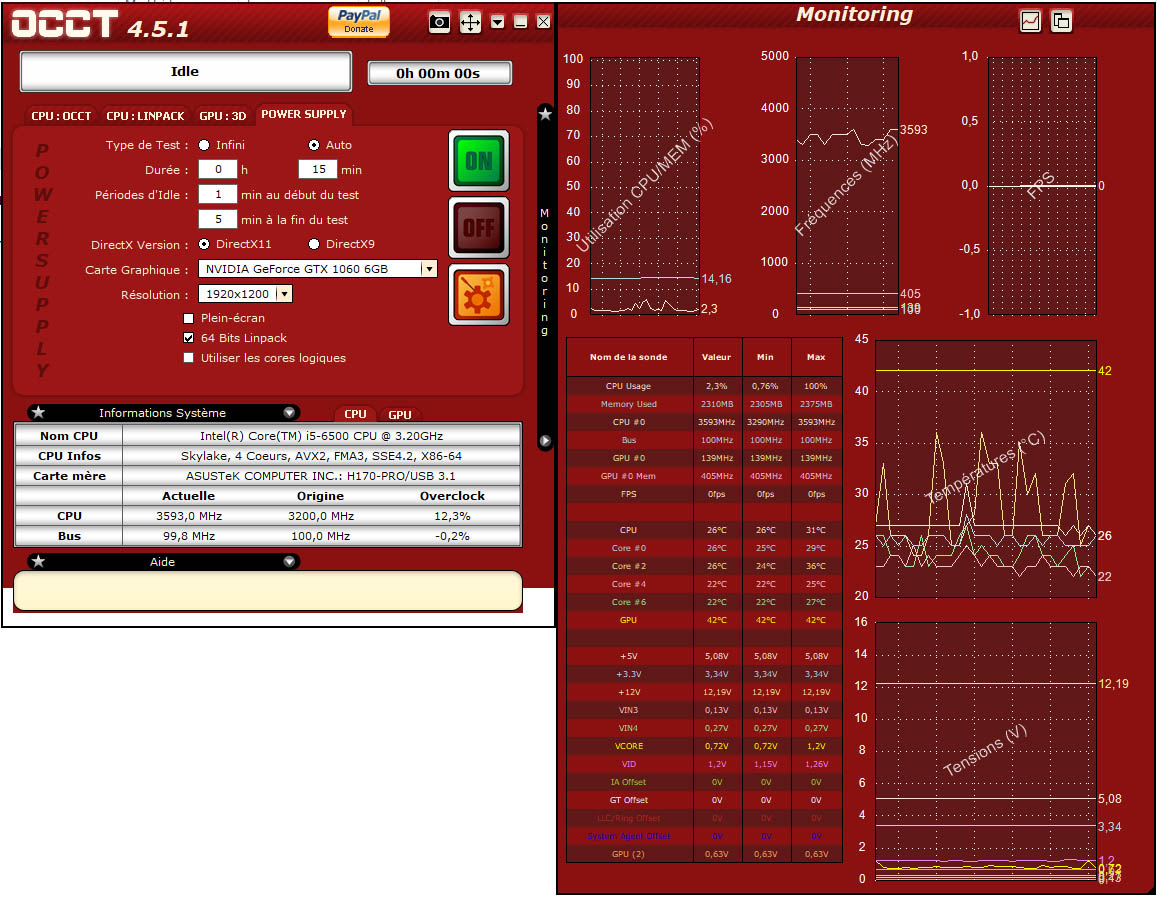Click the star at top of Monitoring sidebar
The image size is (1157, 897).
[x=545, y=114]
